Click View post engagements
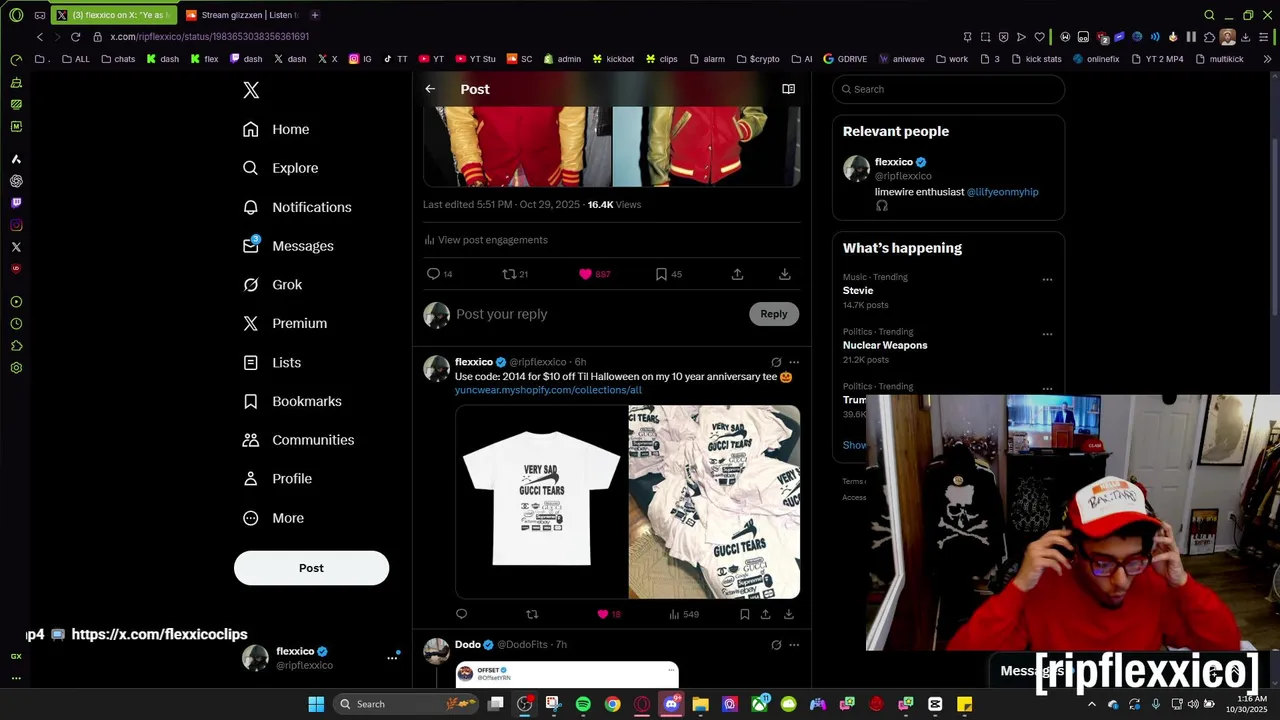The height and width of the screenshot is (720, 1280). point(485,240)
